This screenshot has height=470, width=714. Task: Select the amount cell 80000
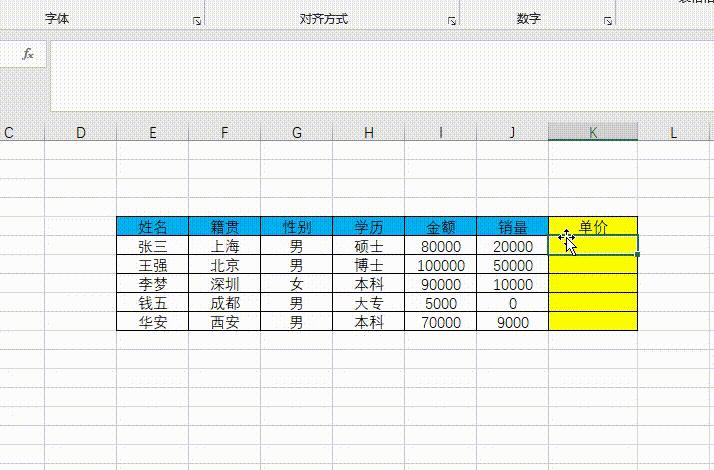[x=440, y=246]
